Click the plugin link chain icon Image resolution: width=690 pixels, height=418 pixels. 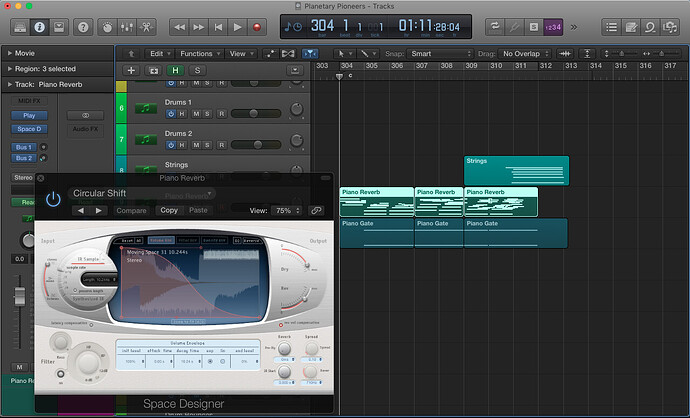[317, 211]
